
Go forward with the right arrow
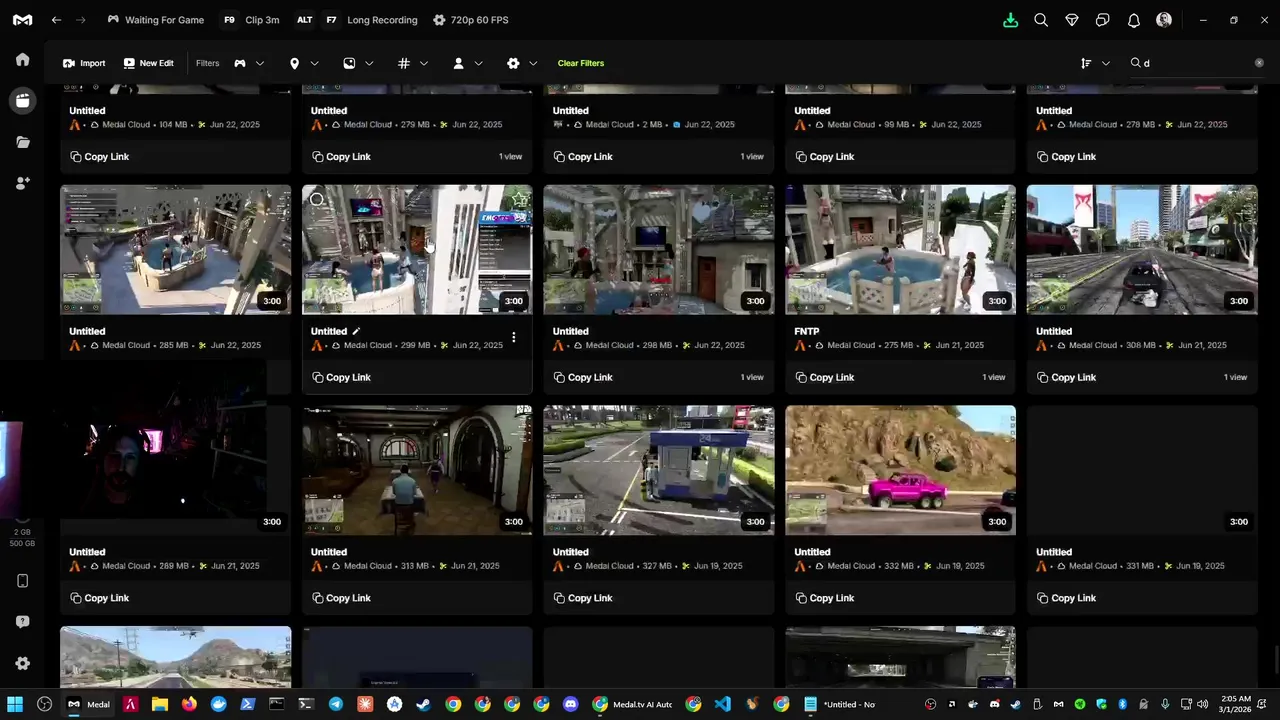[81, 20]
